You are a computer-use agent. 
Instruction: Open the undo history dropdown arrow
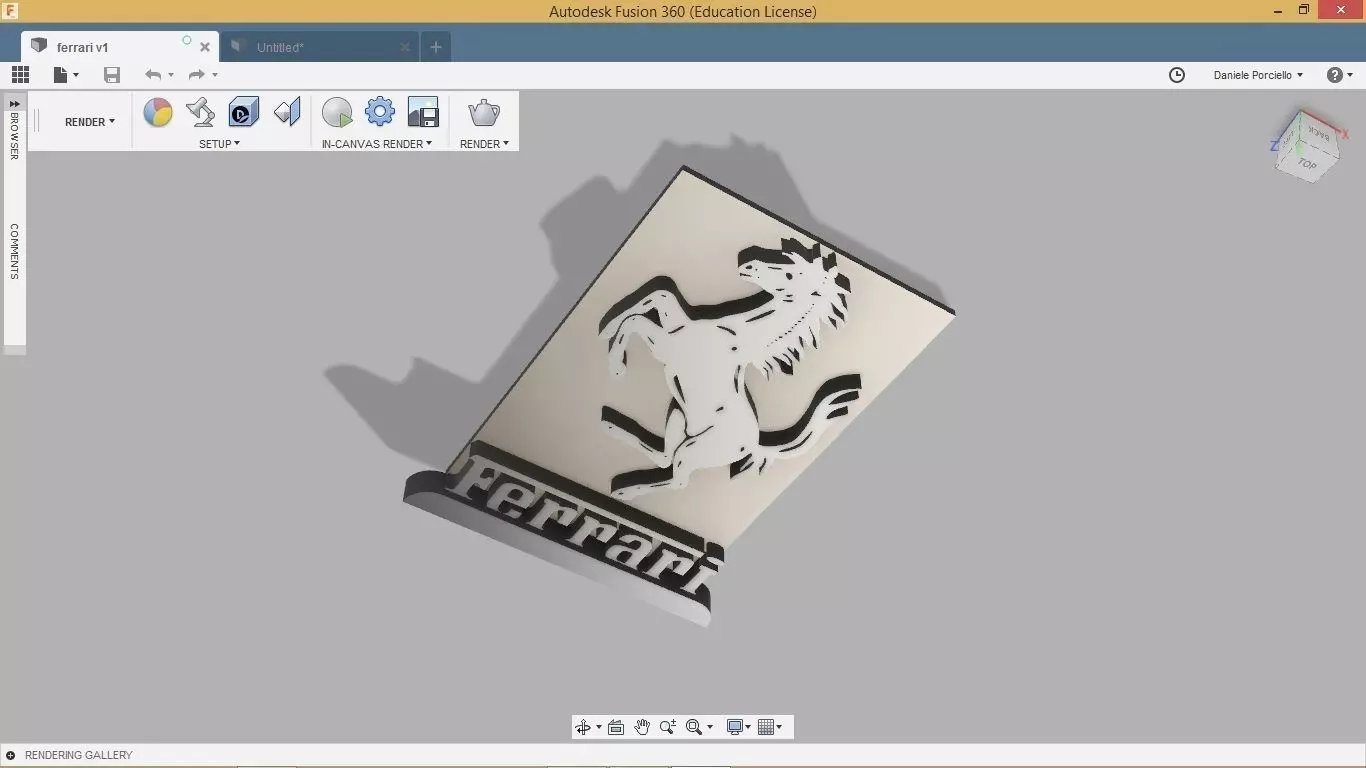pyautogui.click(x=171, y=75)
